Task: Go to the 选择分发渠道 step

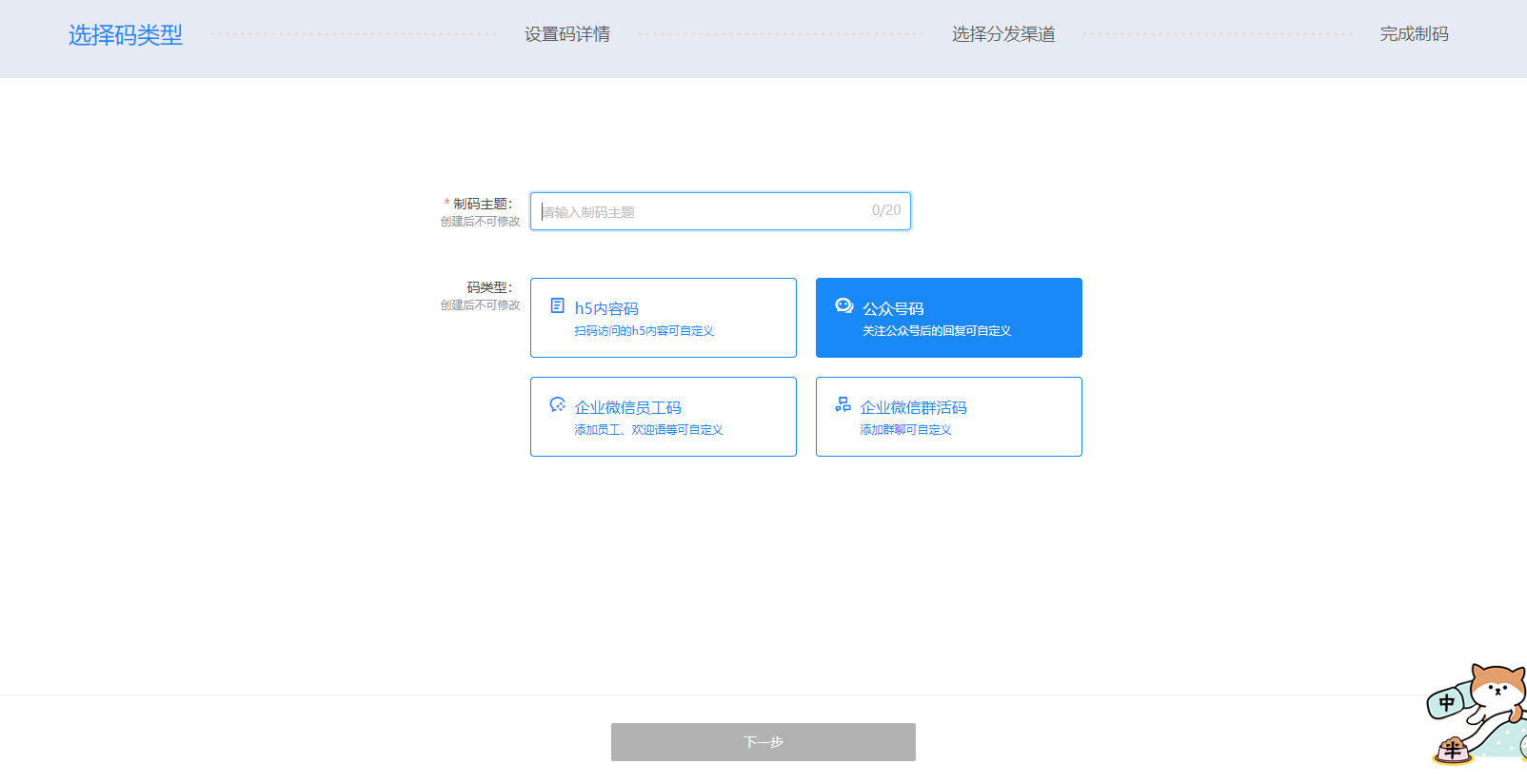Action: pyautogui.click(x=1003, y=34)
